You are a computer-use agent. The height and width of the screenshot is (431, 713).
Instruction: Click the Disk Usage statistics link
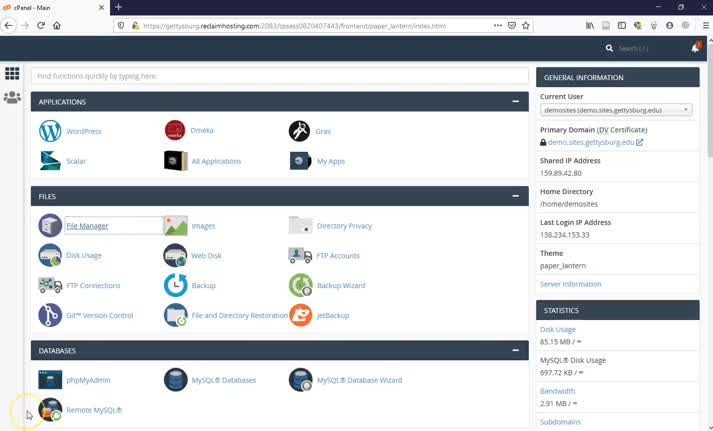558,330
